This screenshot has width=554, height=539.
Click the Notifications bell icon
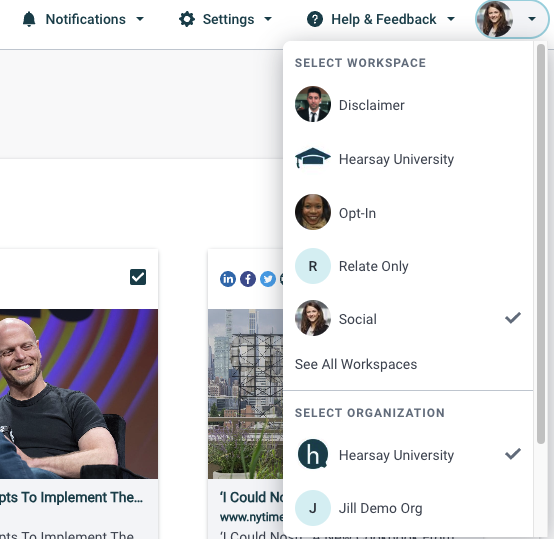pyautogui.click(x=29, y=19)
